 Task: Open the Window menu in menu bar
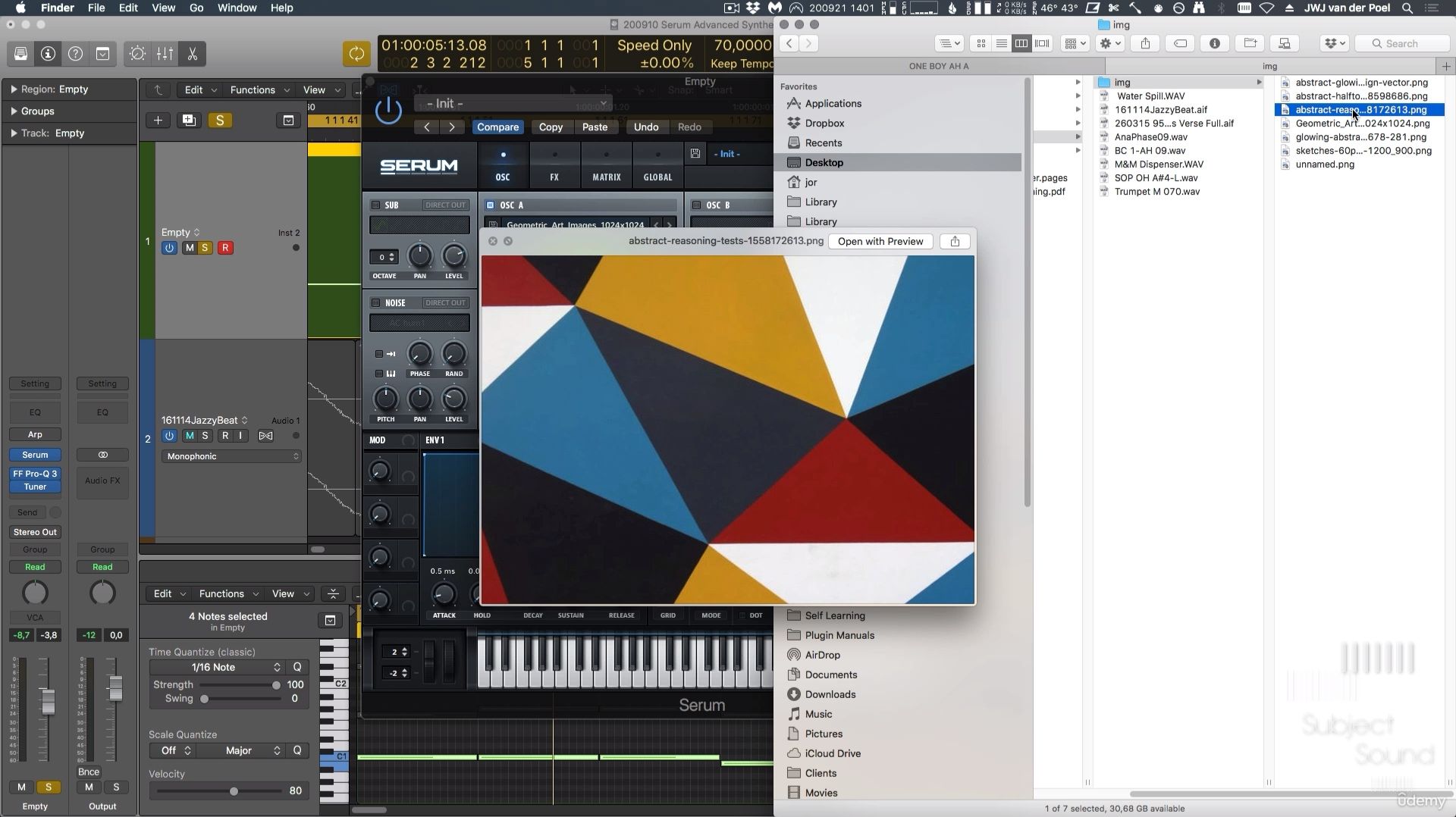[237, 8]
